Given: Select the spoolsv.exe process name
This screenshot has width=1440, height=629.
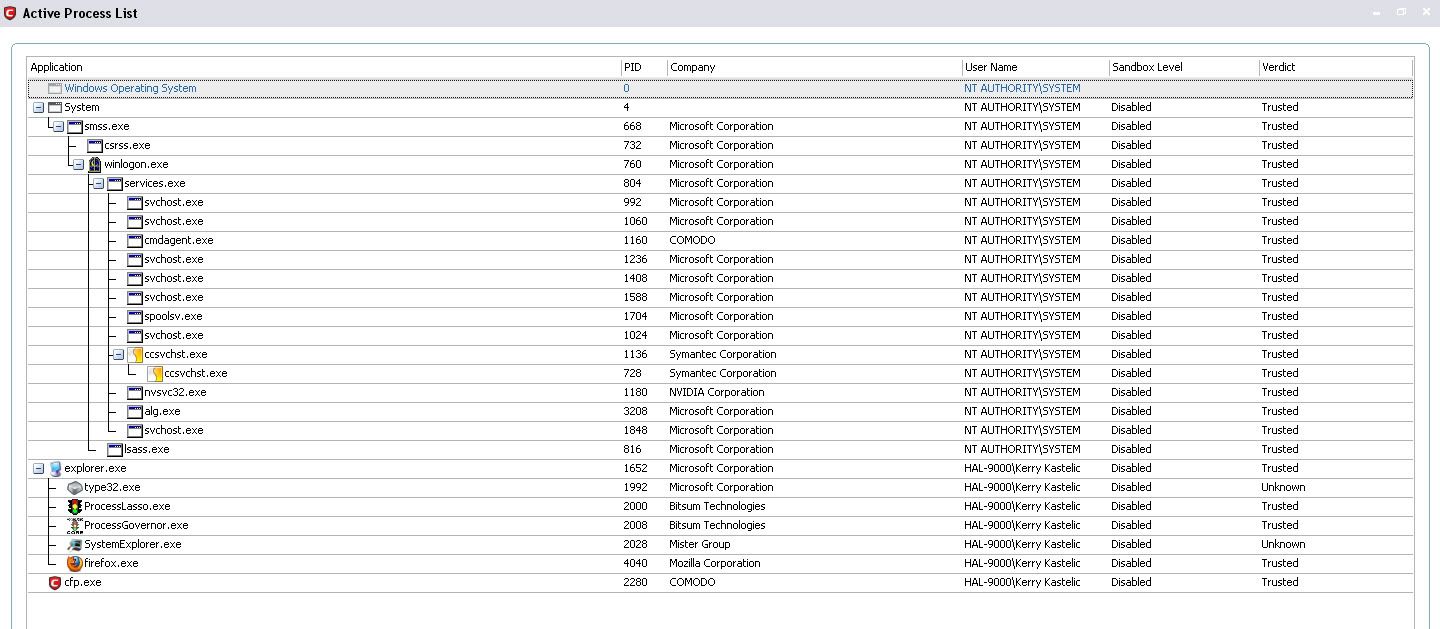Looking at the screenshot, I should (173, 316).
